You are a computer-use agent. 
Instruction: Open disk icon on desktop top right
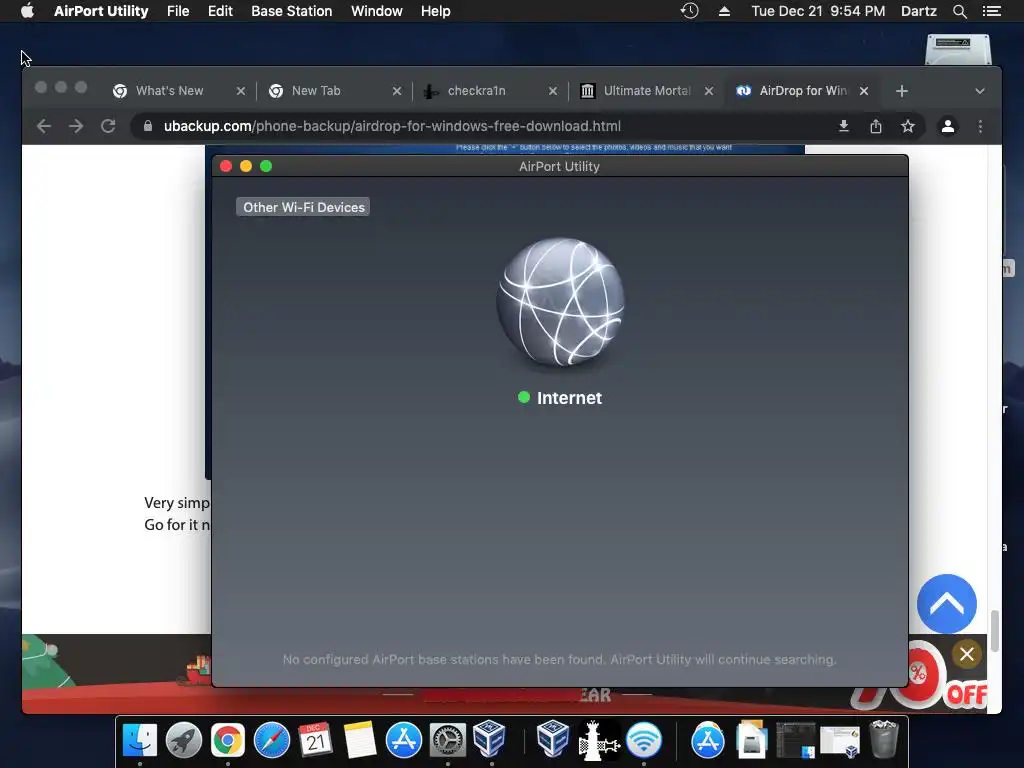(x=958, y=49)
